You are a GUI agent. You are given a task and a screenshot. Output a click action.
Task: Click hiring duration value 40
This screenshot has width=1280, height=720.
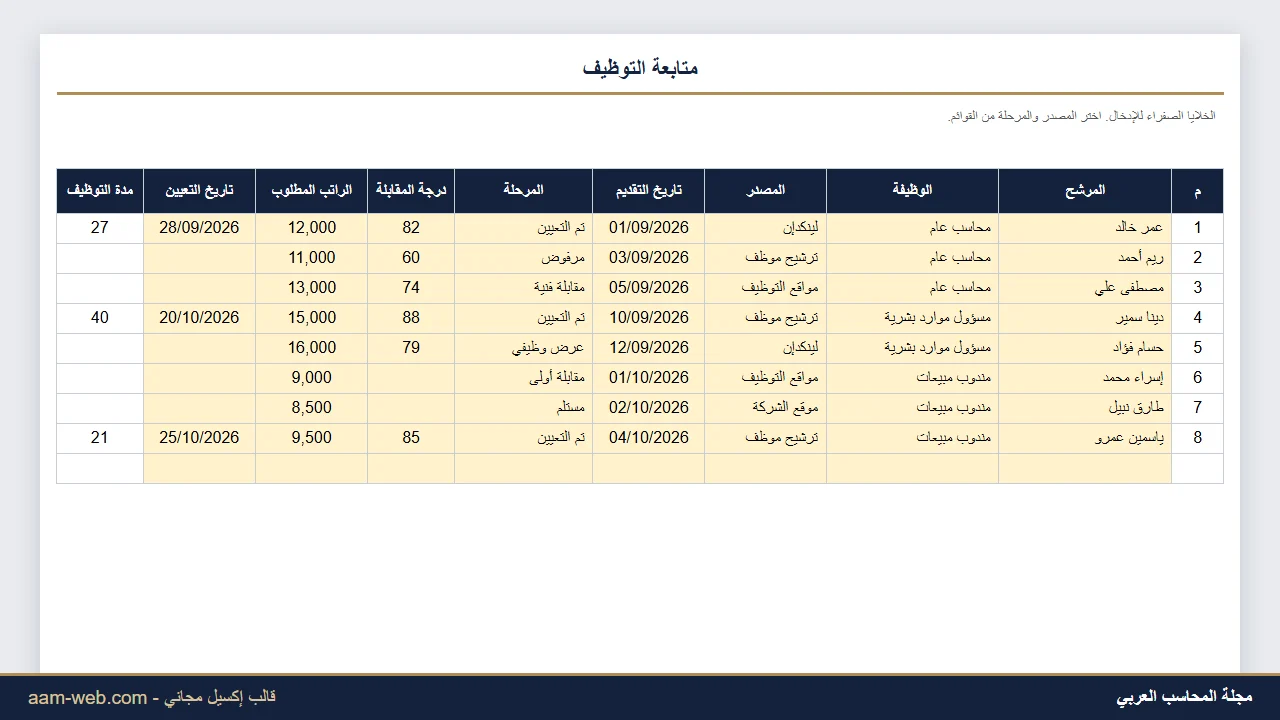(100, 318)
